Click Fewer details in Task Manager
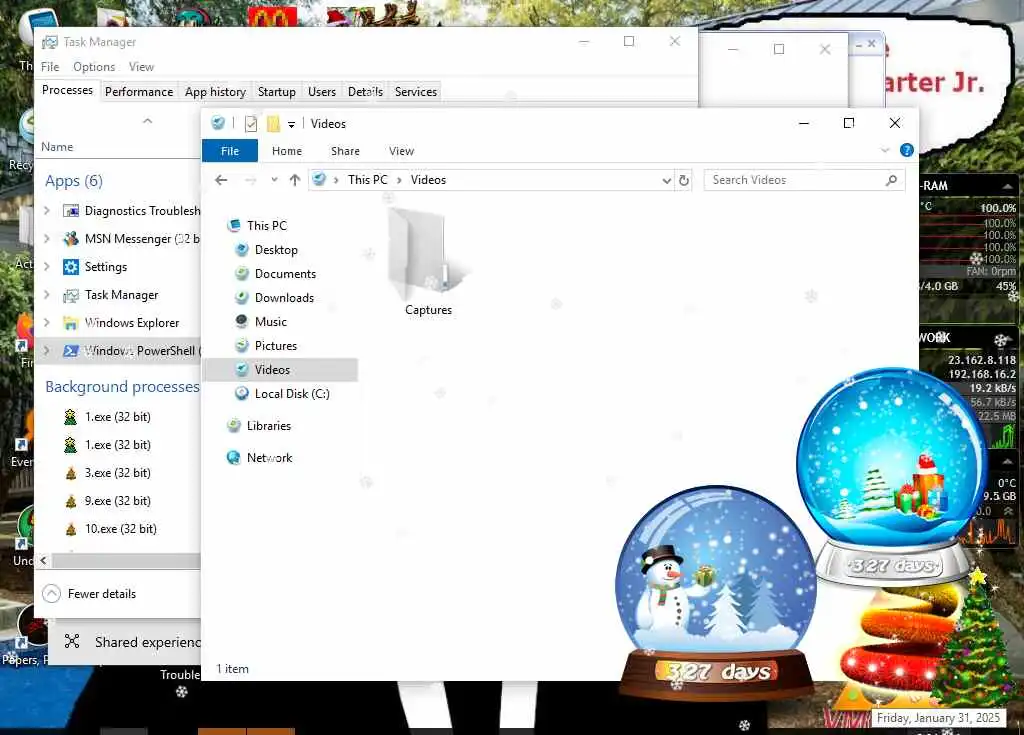This screenshot has width=1024, height=735. pos(89,594)
